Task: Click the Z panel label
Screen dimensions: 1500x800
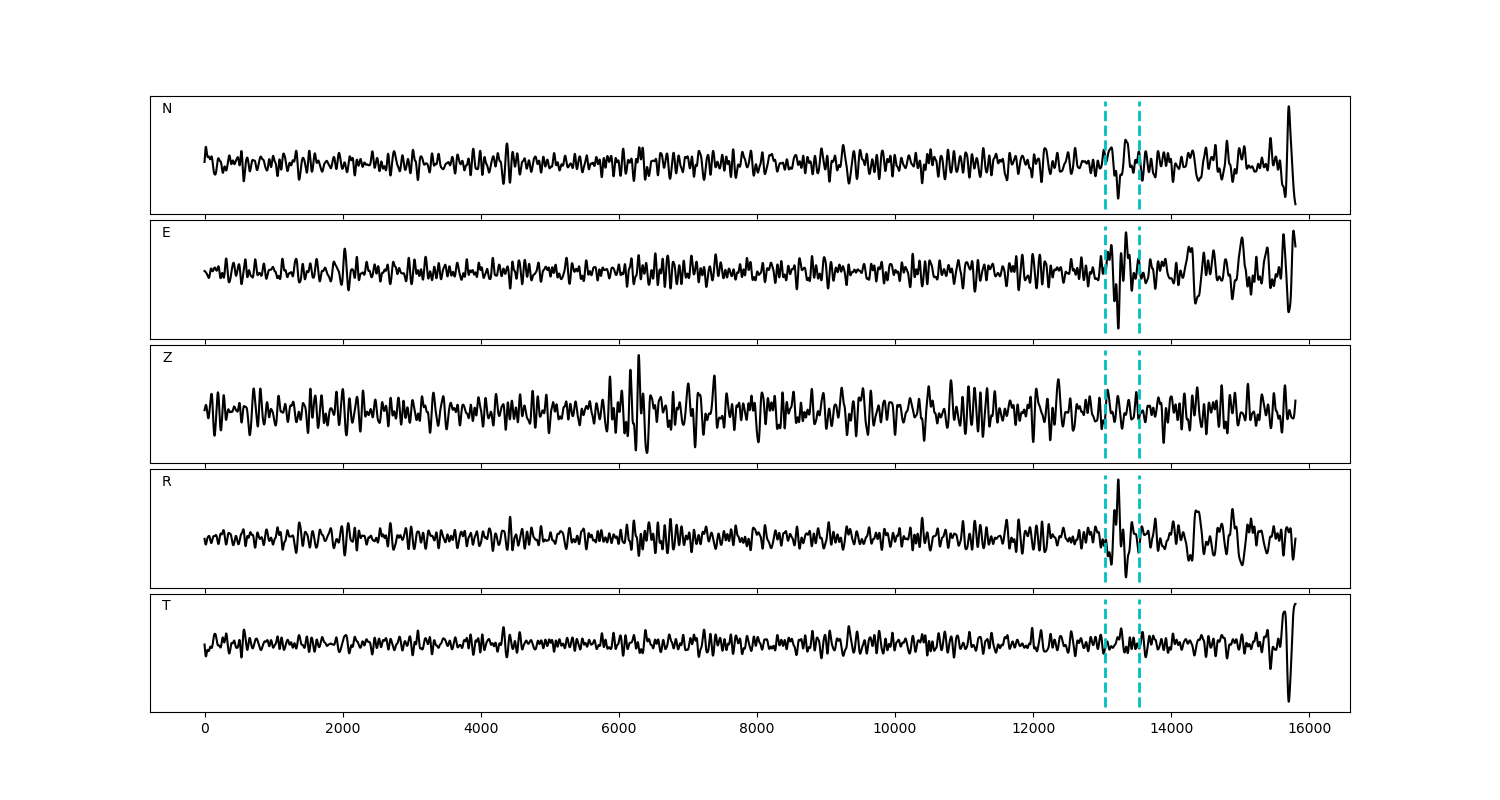Action: tap(167, 358)
